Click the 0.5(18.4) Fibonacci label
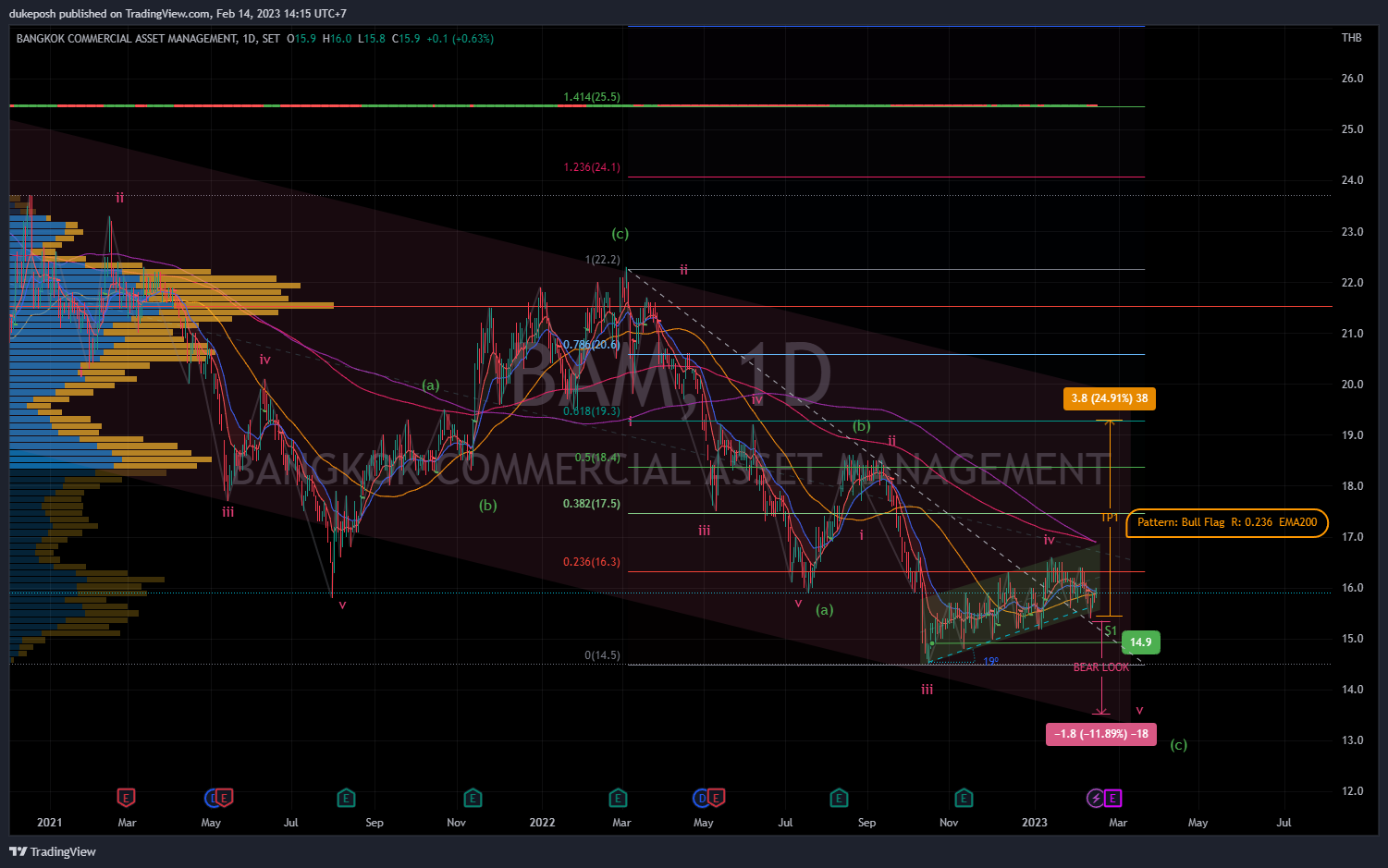1388x868 pixels. click(597, 458)
